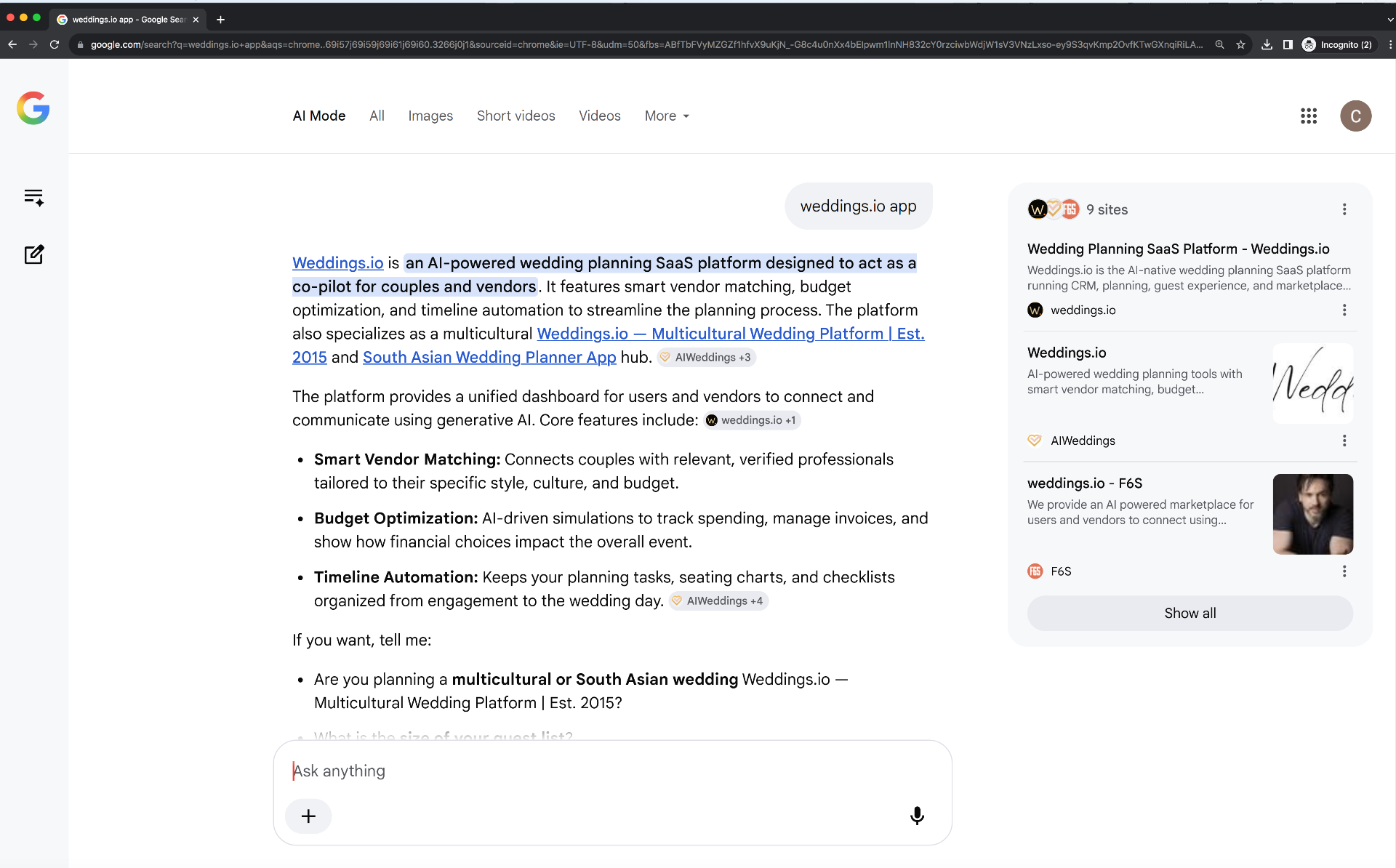Click weddings.io +1 citation chip
The width and height of the screenshot is (1396, 868).
tap(752, 420)
